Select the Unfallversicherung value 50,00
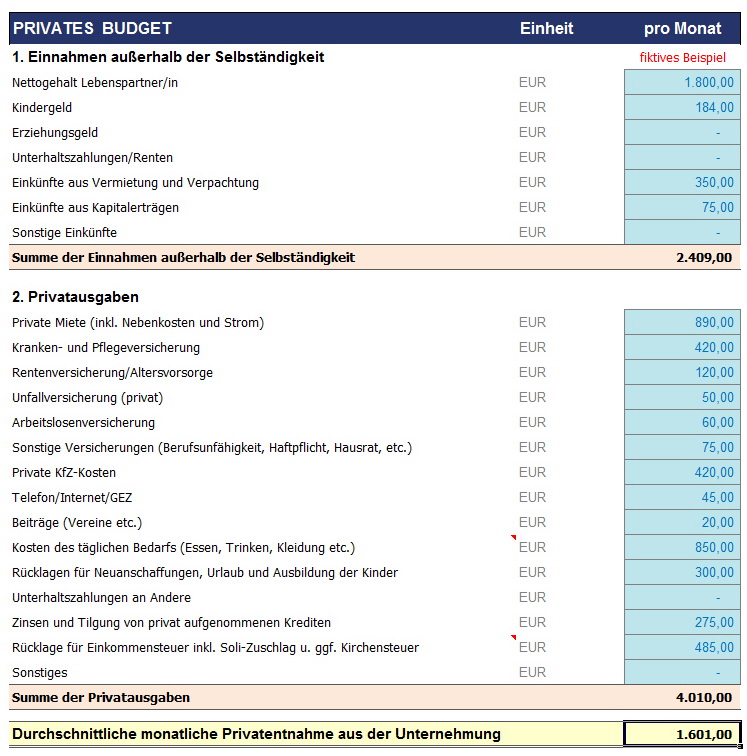Image resolution: width=747 pixels, height=756 pixels. pos(682,397)
